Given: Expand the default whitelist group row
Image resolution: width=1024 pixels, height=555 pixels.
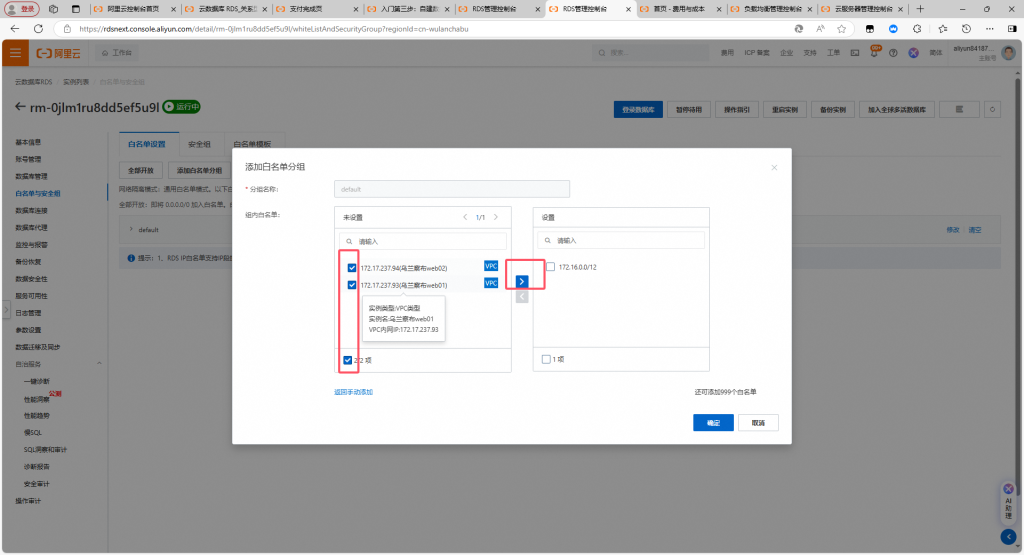Looking at the screenshot, I should point(131,230).
